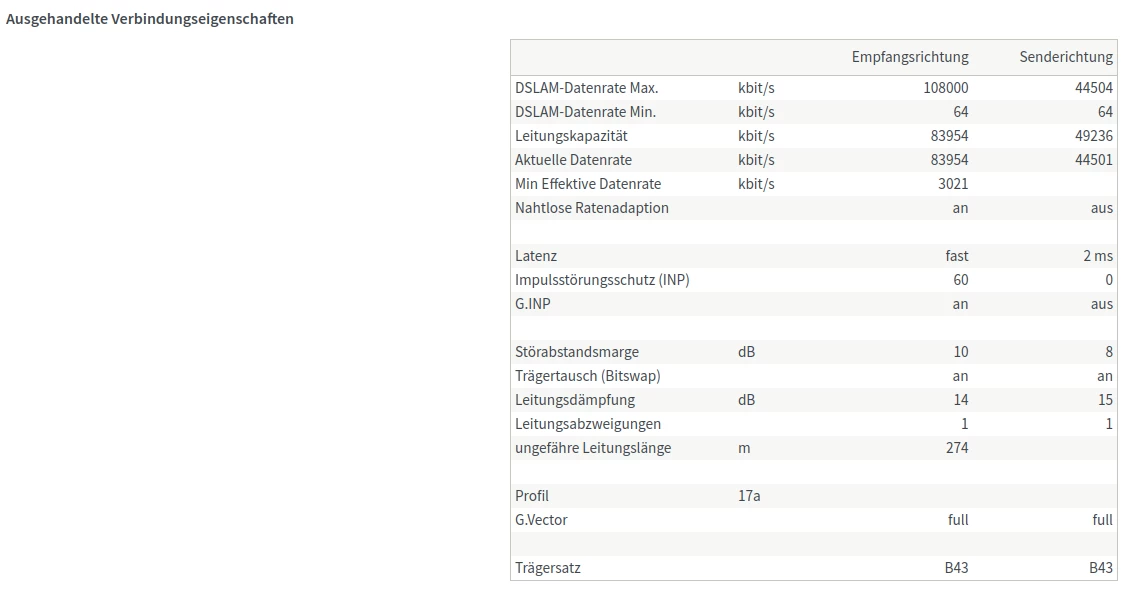Click the 'Senderichtung' column header
Screen dimensions: 1129x598
1066,57
